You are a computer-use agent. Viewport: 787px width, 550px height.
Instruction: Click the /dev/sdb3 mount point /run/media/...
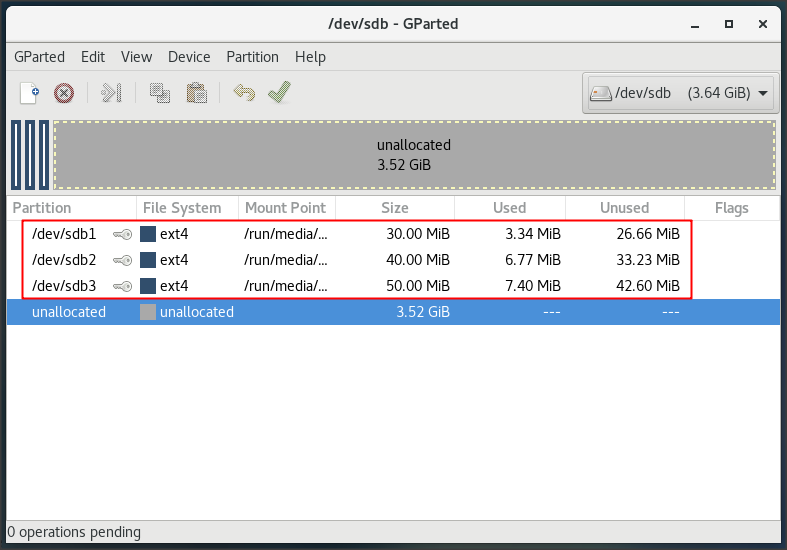point(286,286)
